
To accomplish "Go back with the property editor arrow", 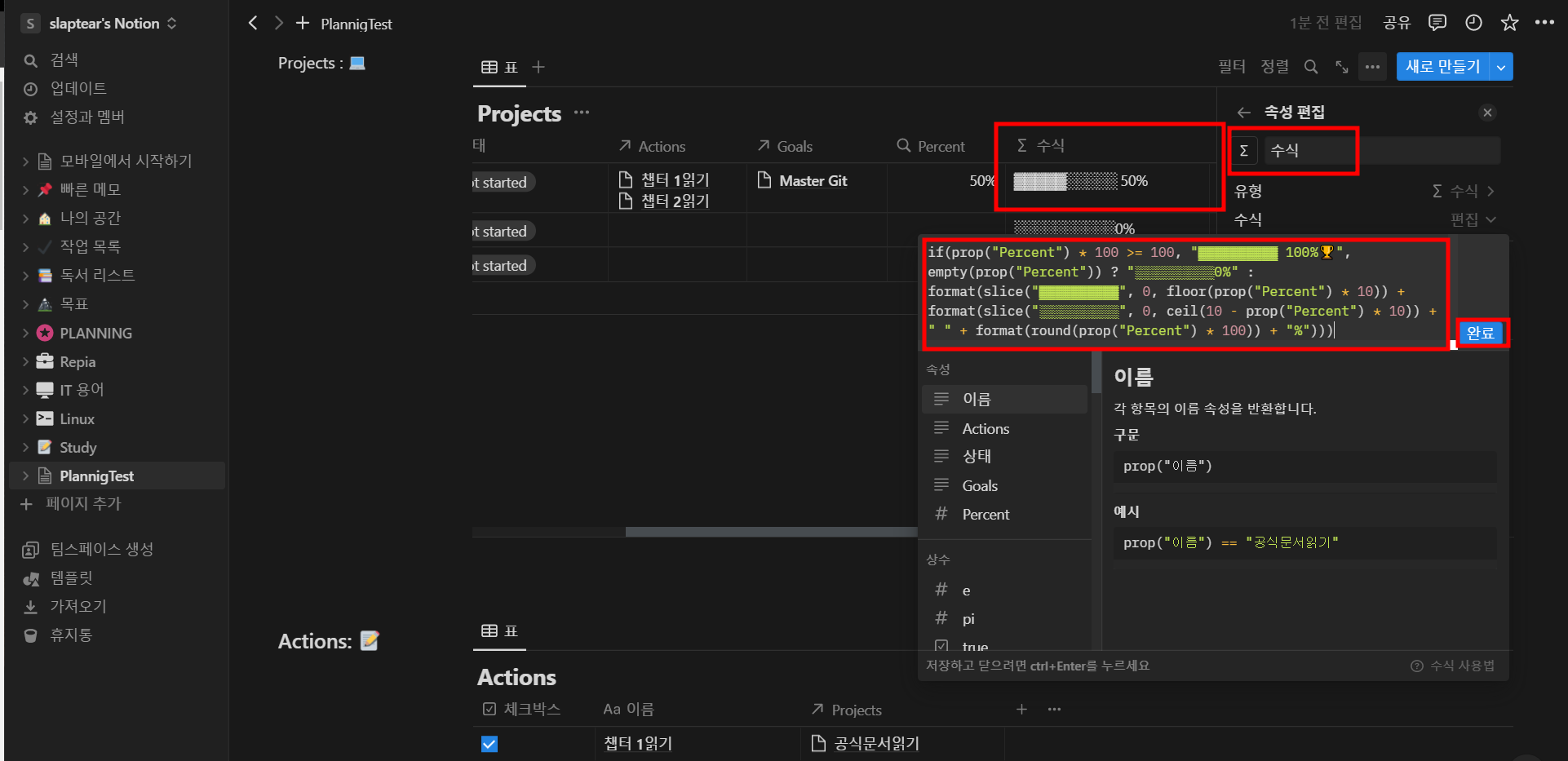I will (1243, 113).
